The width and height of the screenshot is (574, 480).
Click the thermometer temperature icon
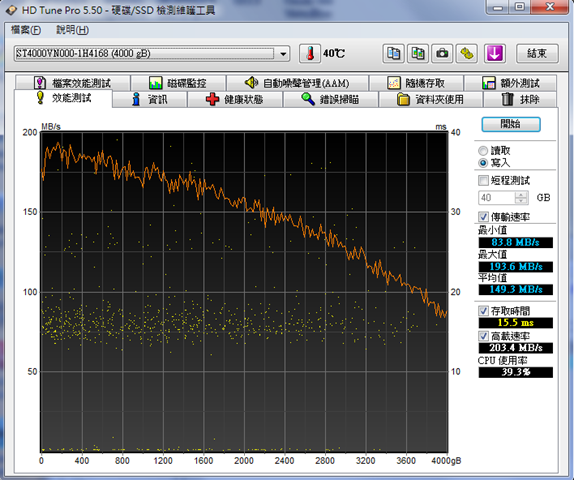pos(310,53)
